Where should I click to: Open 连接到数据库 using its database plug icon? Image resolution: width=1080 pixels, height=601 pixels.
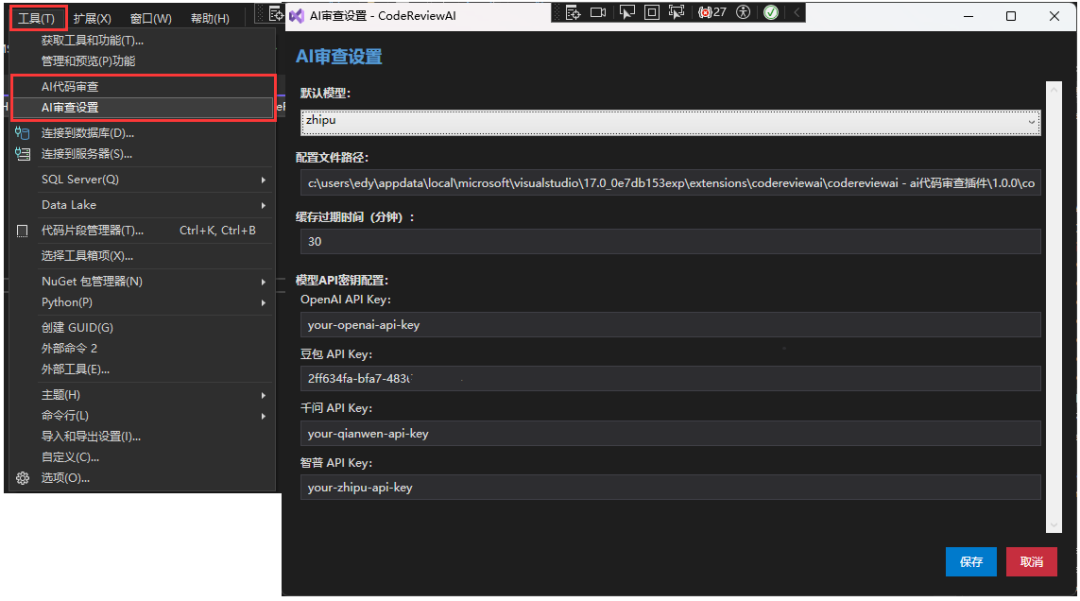click(x=21, y=132)
